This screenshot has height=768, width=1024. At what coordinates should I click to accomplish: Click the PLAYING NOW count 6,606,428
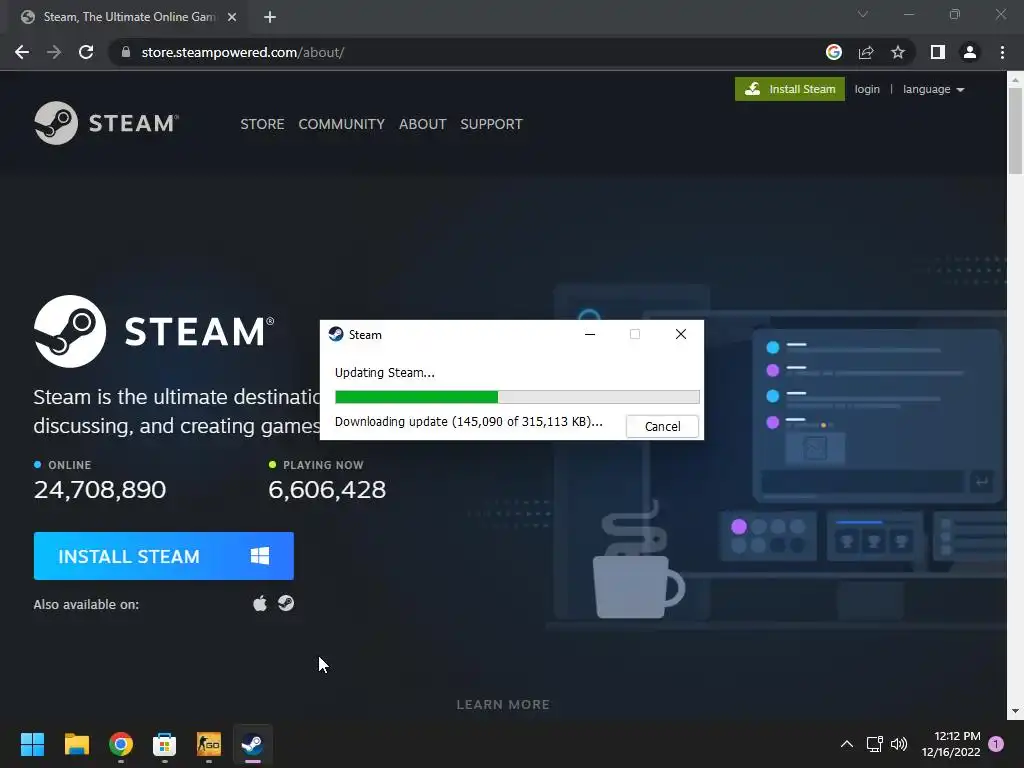327,489
